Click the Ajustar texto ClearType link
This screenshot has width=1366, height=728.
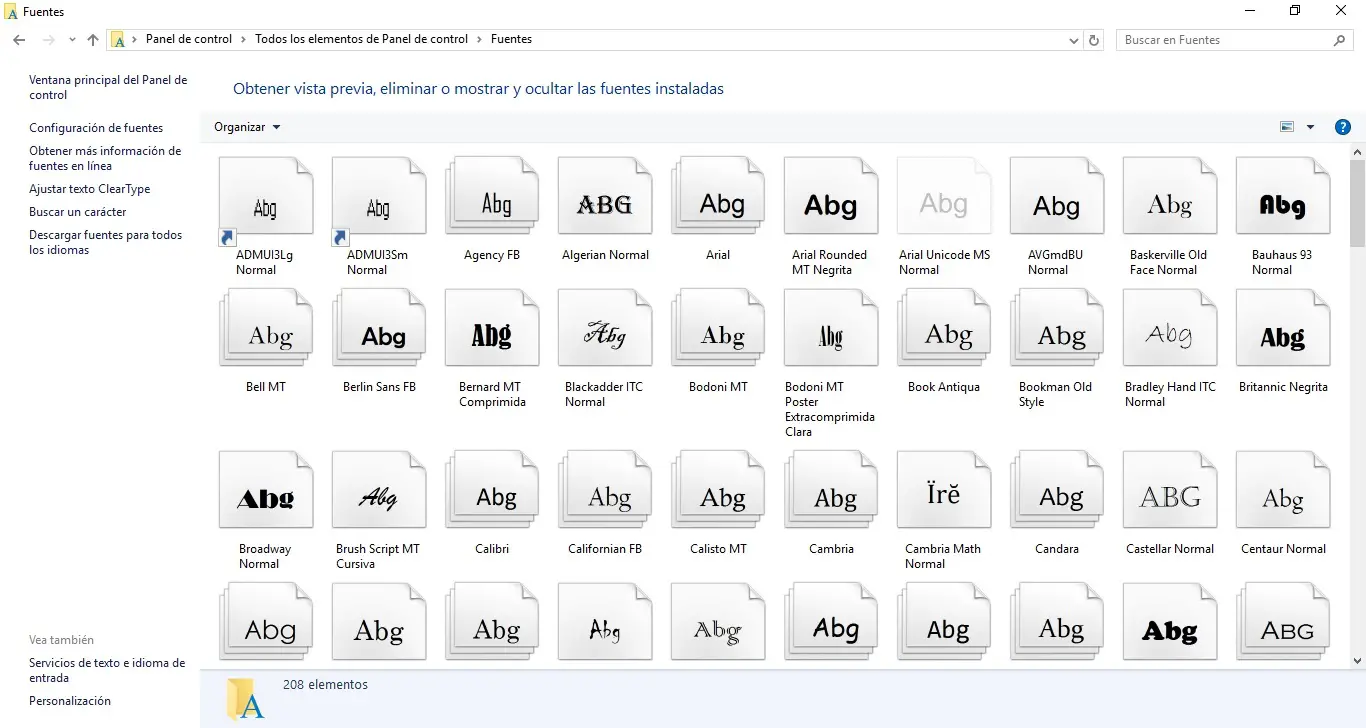point(90,189)
